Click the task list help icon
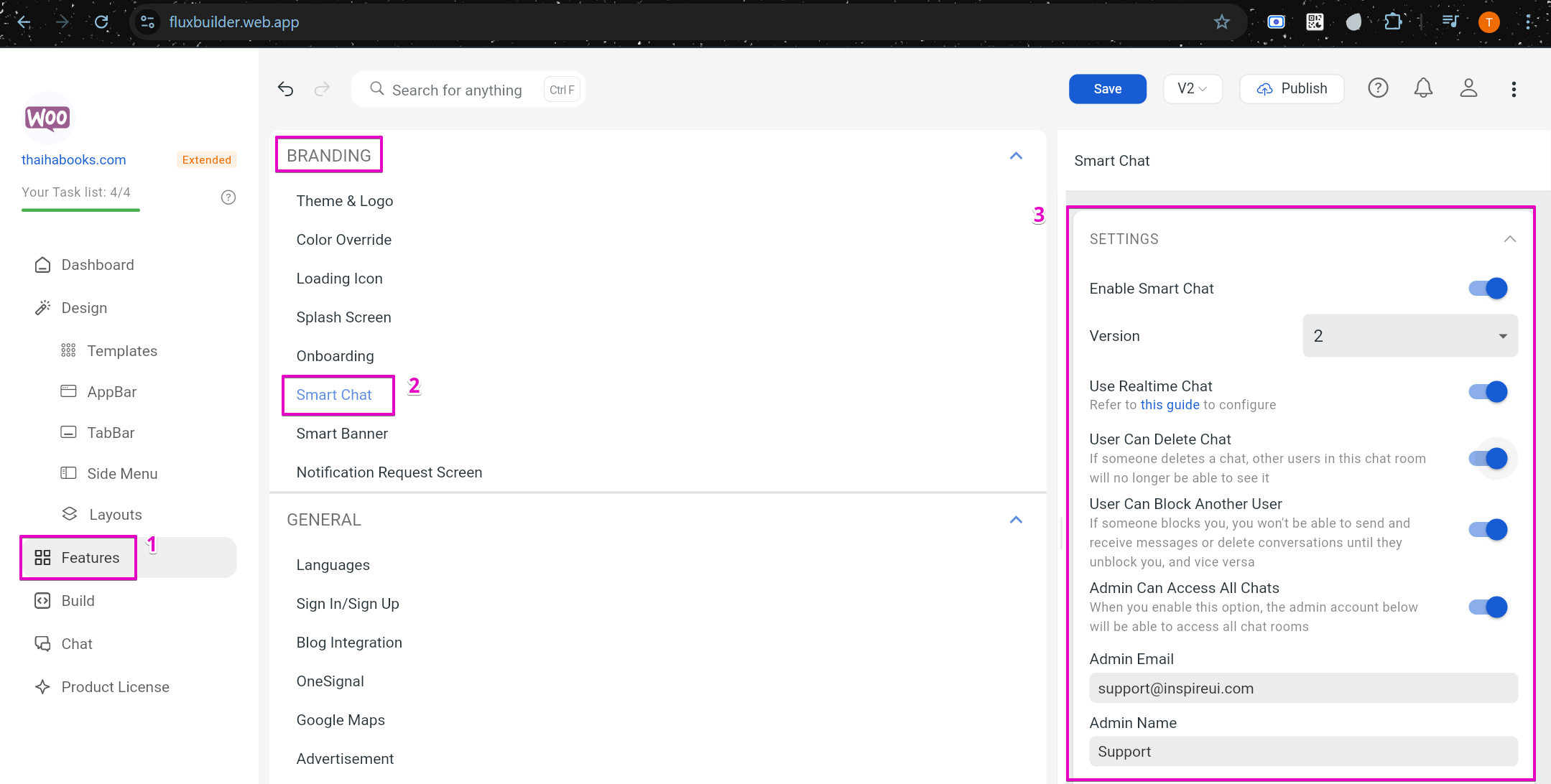This screenshot has width=1551, height=784. point(228,197)
